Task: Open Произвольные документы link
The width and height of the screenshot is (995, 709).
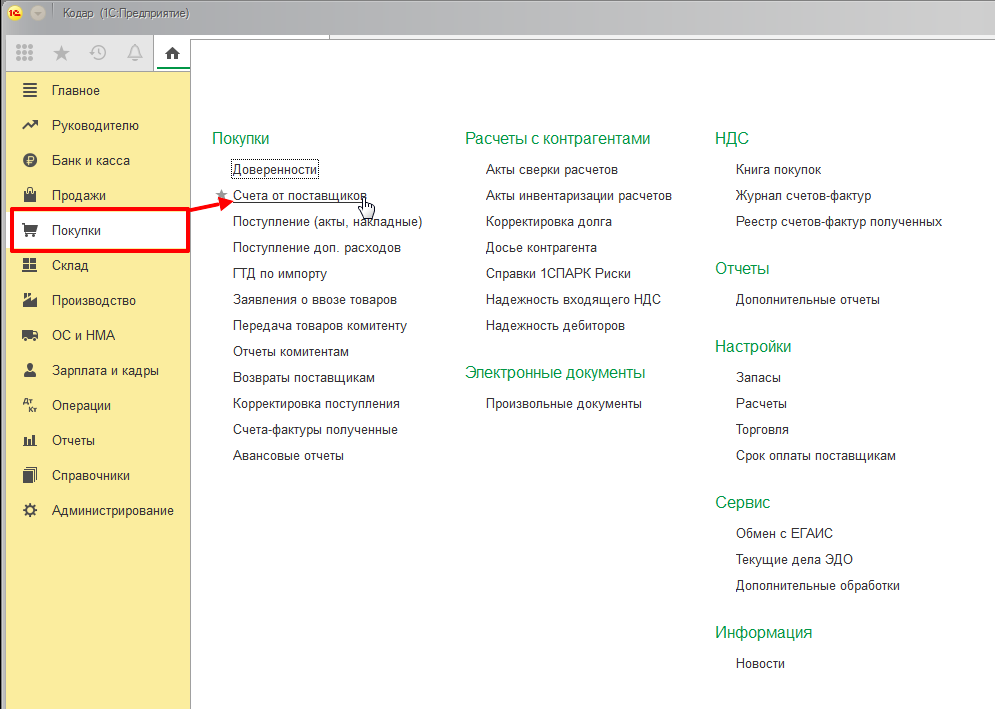Action: pos(563,403)
